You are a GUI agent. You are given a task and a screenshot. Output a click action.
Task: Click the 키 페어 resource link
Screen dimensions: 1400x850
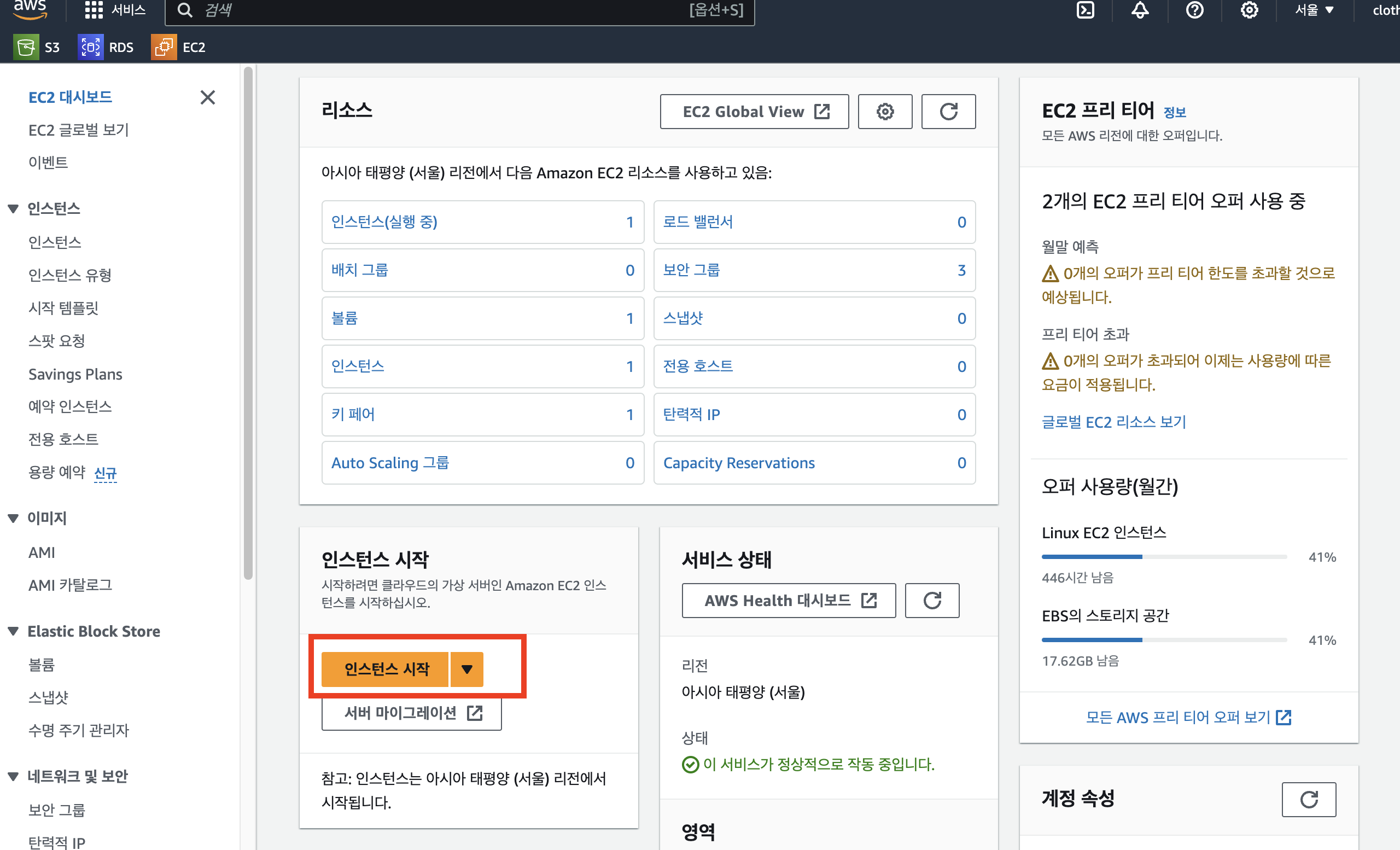pos(353,414)
